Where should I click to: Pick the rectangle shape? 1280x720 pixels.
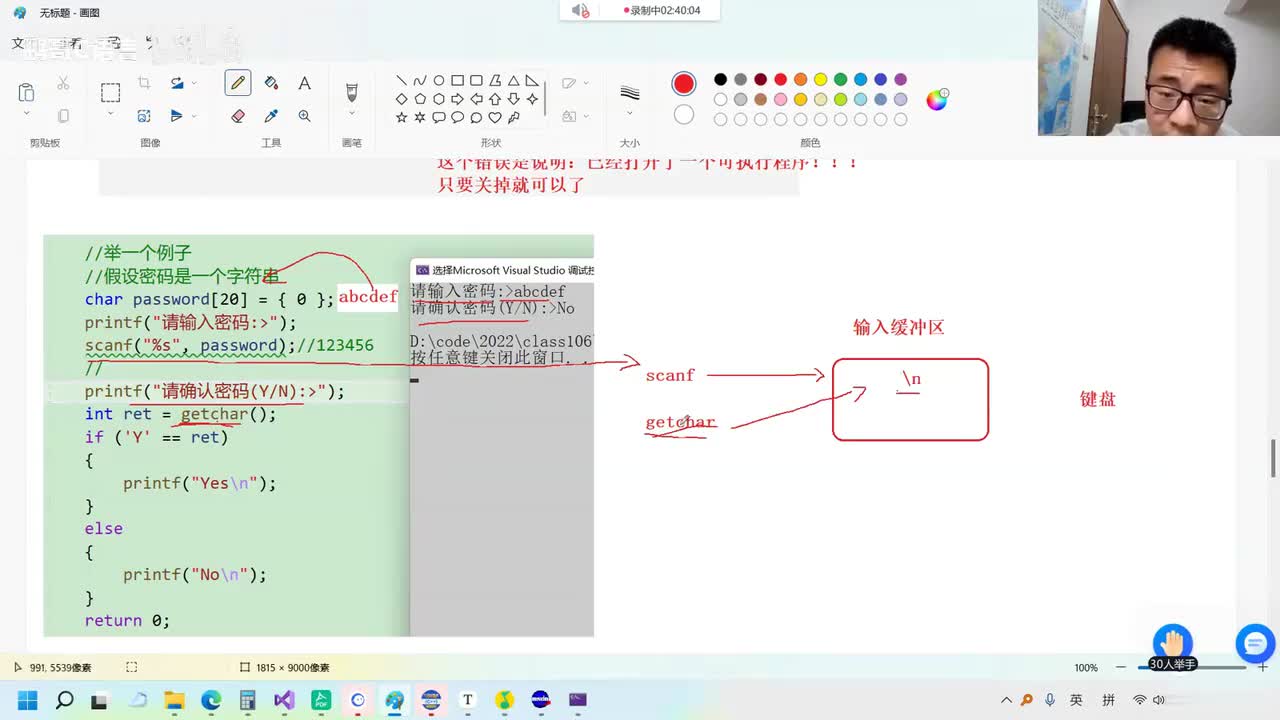pos(457,81)
